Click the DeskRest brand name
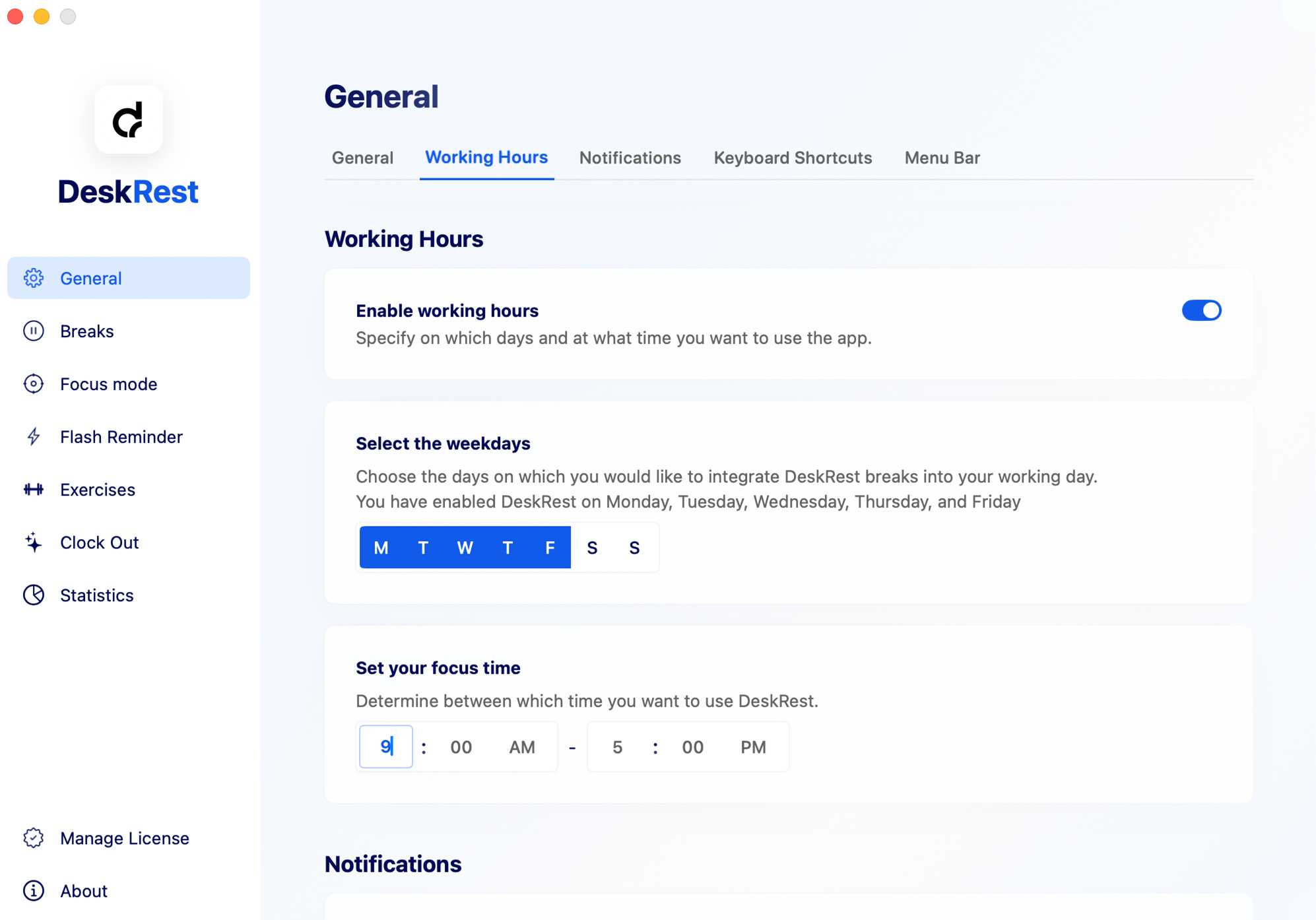Screen dimensions: 1316x920 (129, 192)
